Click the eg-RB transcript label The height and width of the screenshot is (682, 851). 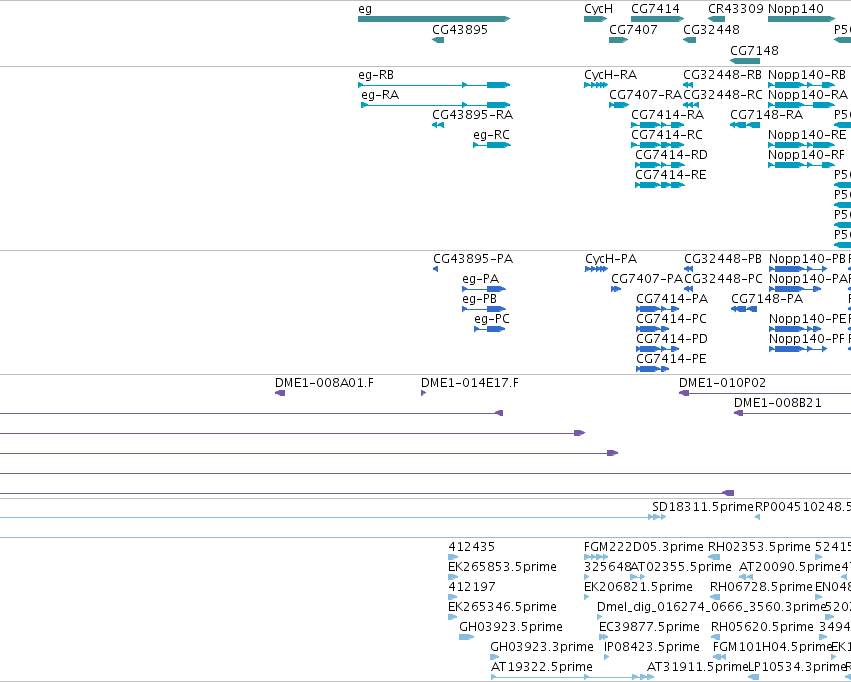coord(376,75)
